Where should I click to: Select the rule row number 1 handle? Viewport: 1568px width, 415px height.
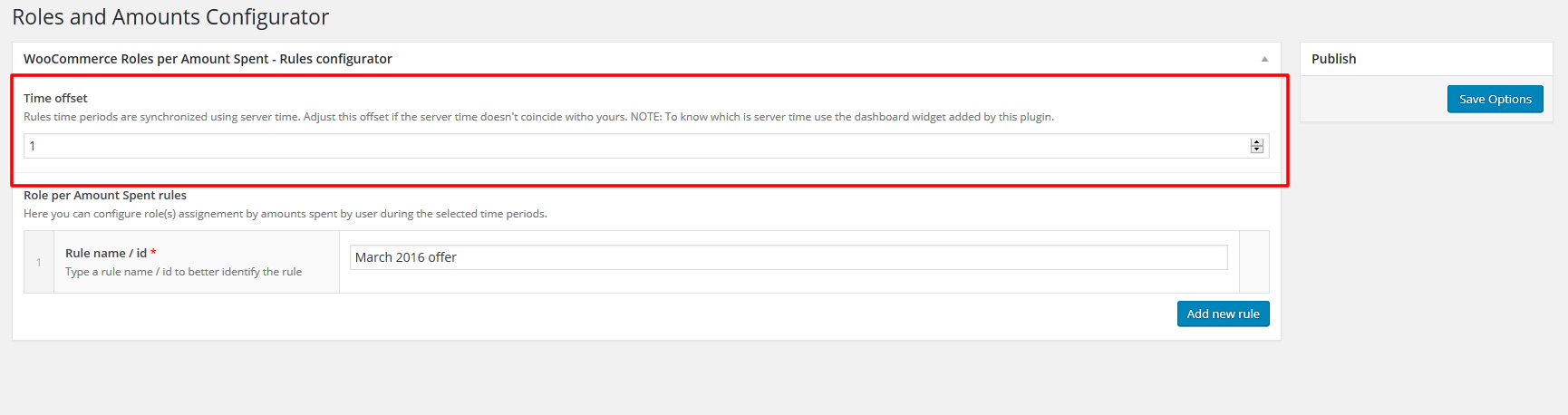coord(39,262)
